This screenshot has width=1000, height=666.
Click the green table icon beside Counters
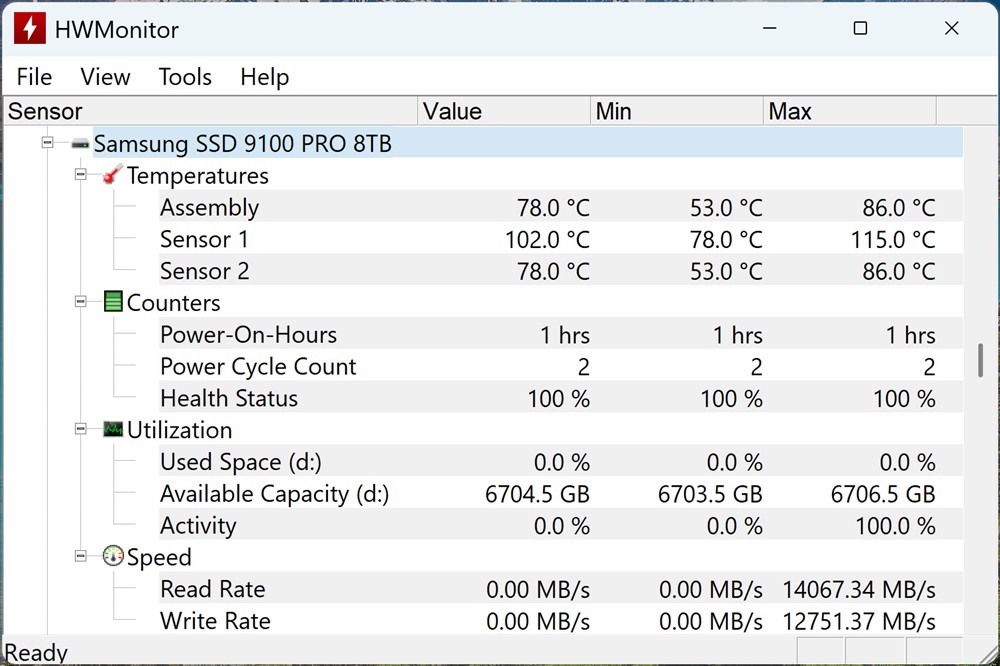pyautogui.click(x=112, y=302)
